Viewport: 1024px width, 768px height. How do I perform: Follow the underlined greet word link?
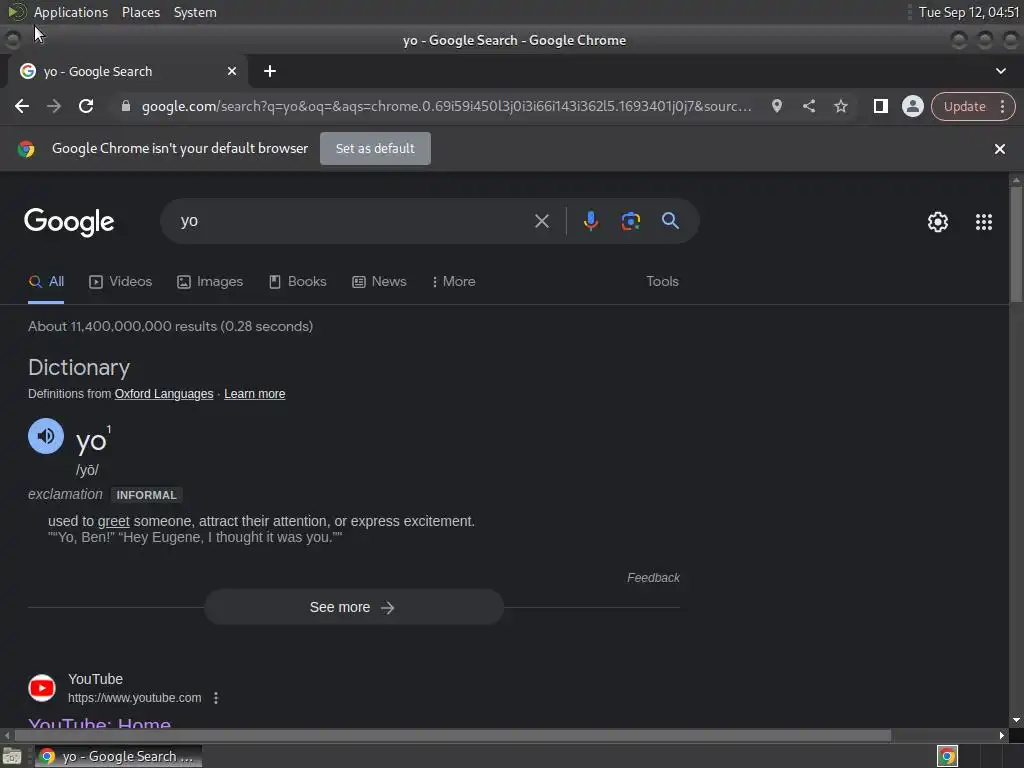[114, 521]
